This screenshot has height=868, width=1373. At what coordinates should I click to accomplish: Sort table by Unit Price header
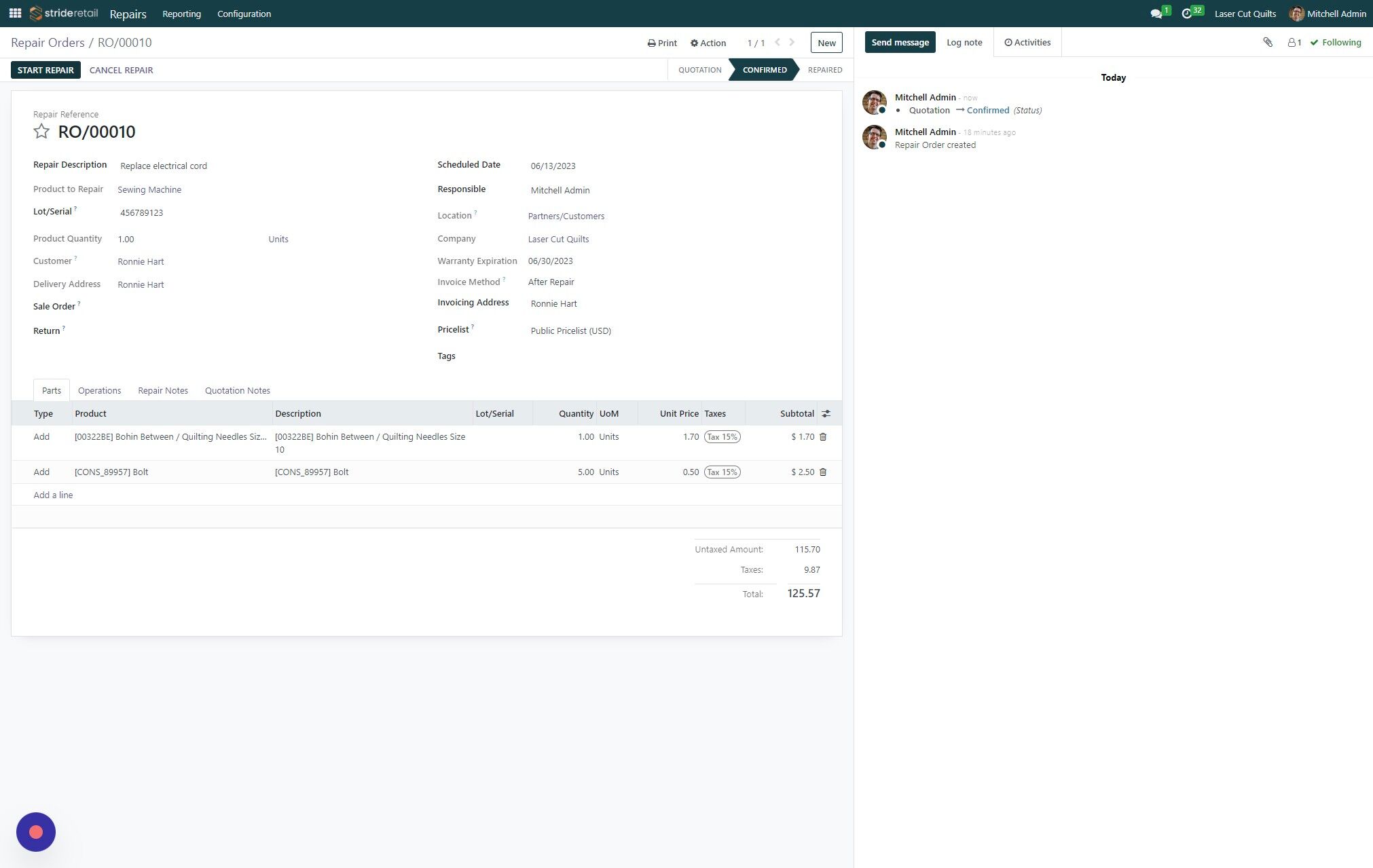pos(669,413)
